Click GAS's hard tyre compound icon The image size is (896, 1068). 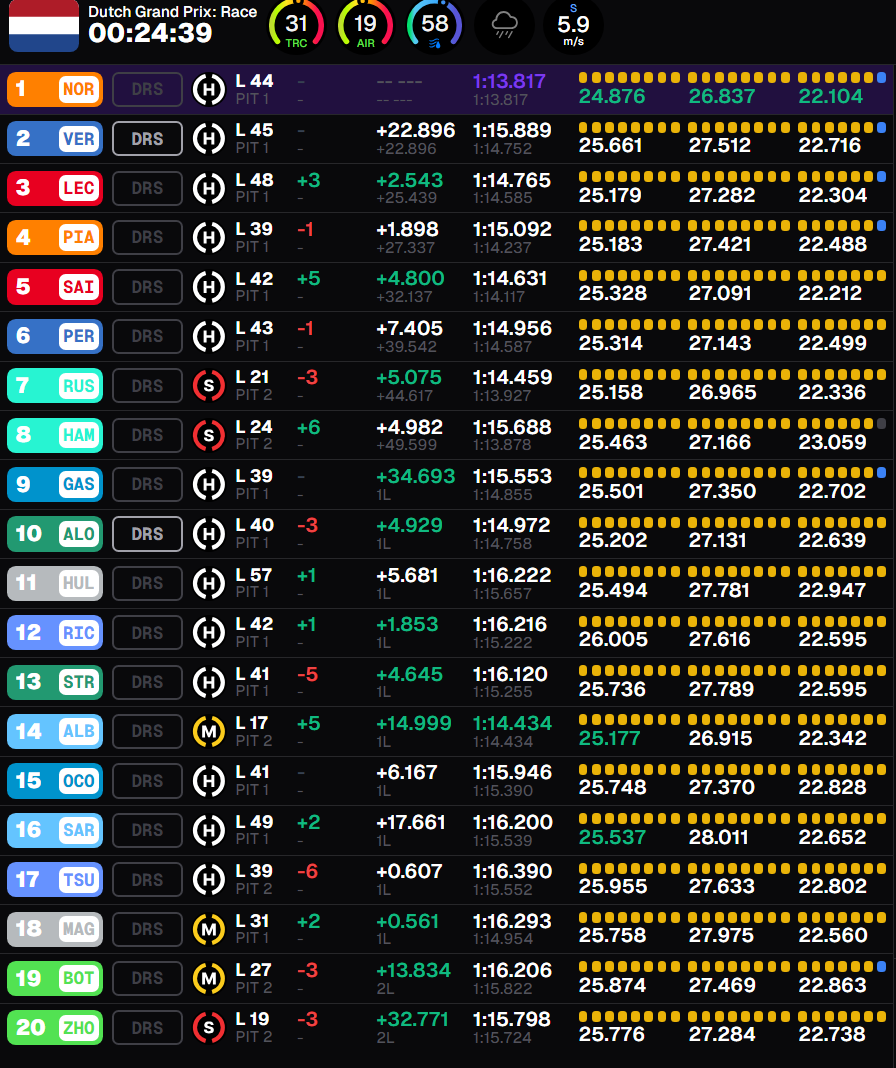[208, 484]
